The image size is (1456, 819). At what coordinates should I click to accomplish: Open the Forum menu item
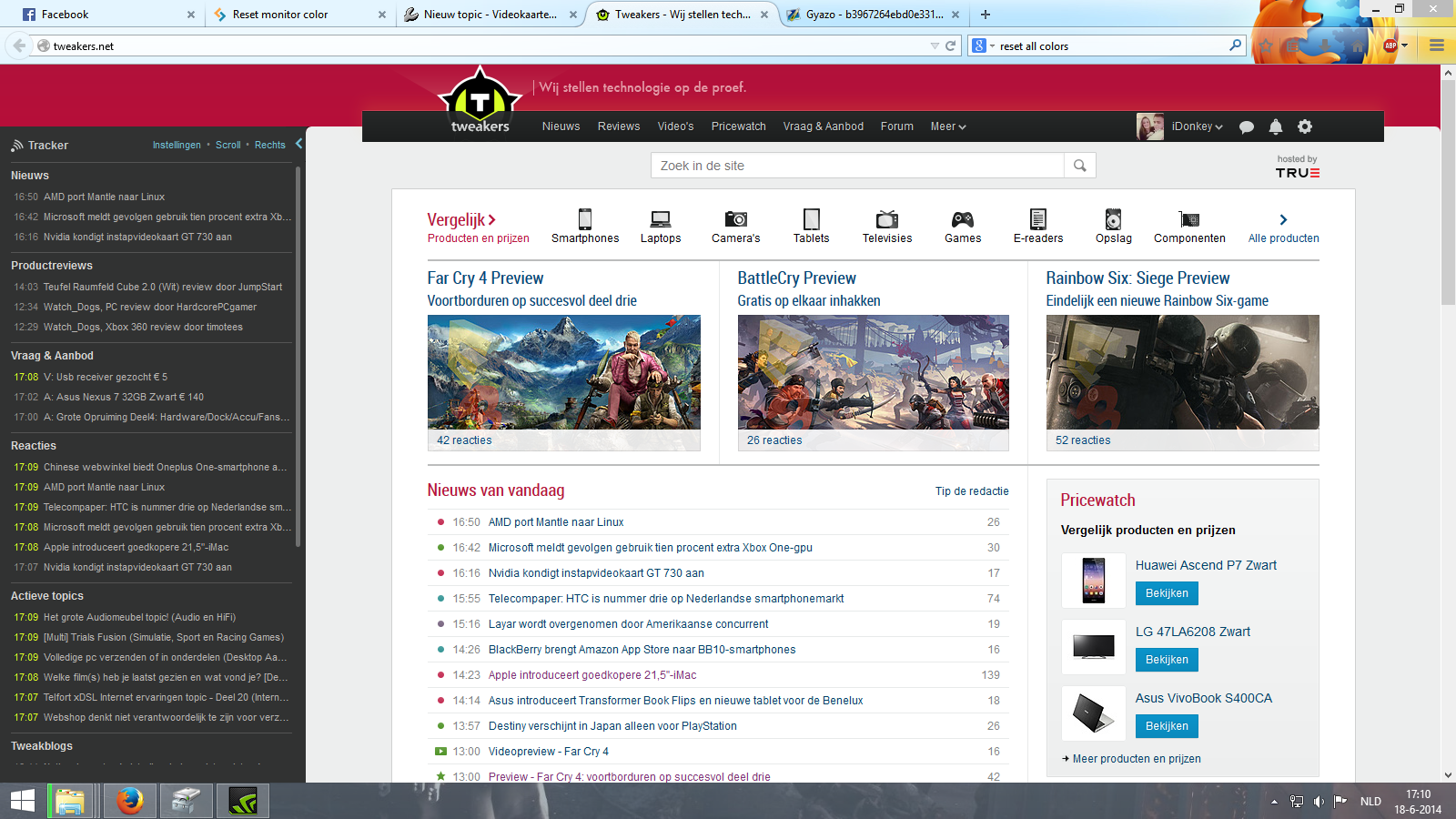(897, 126)
